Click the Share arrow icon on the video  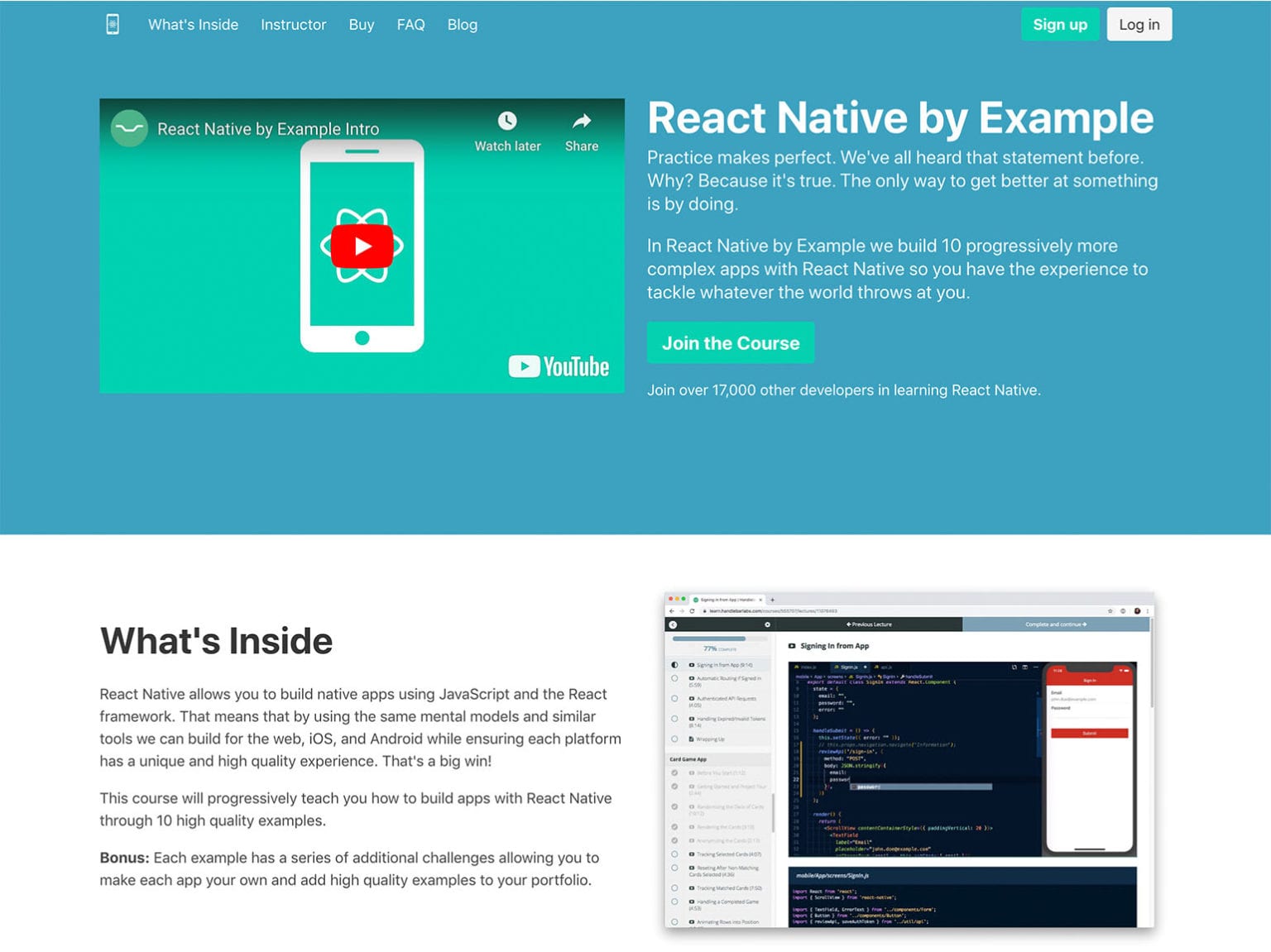pos(581,121)
